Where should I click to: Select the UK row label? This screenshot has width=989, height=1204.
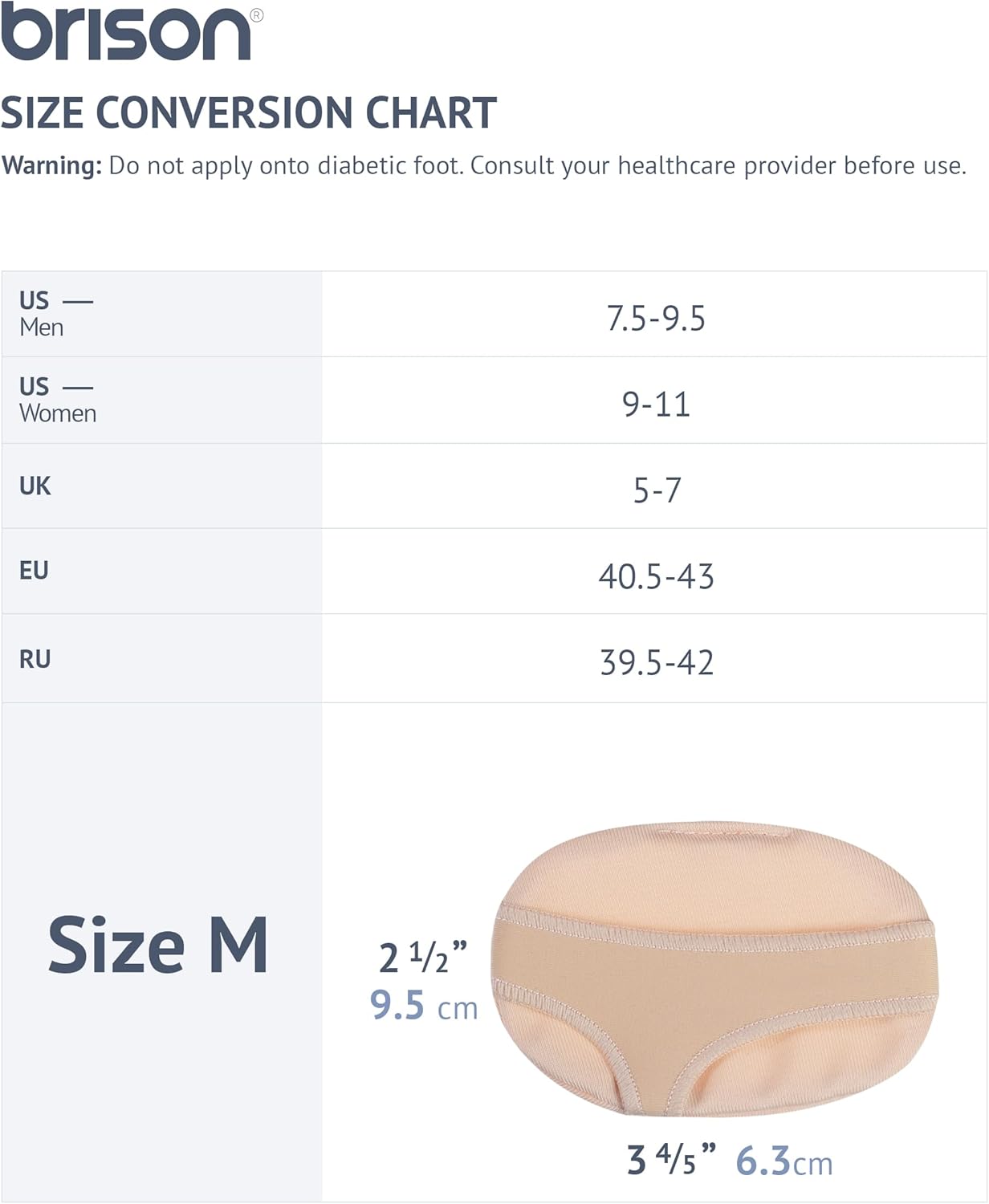(35, 486)
